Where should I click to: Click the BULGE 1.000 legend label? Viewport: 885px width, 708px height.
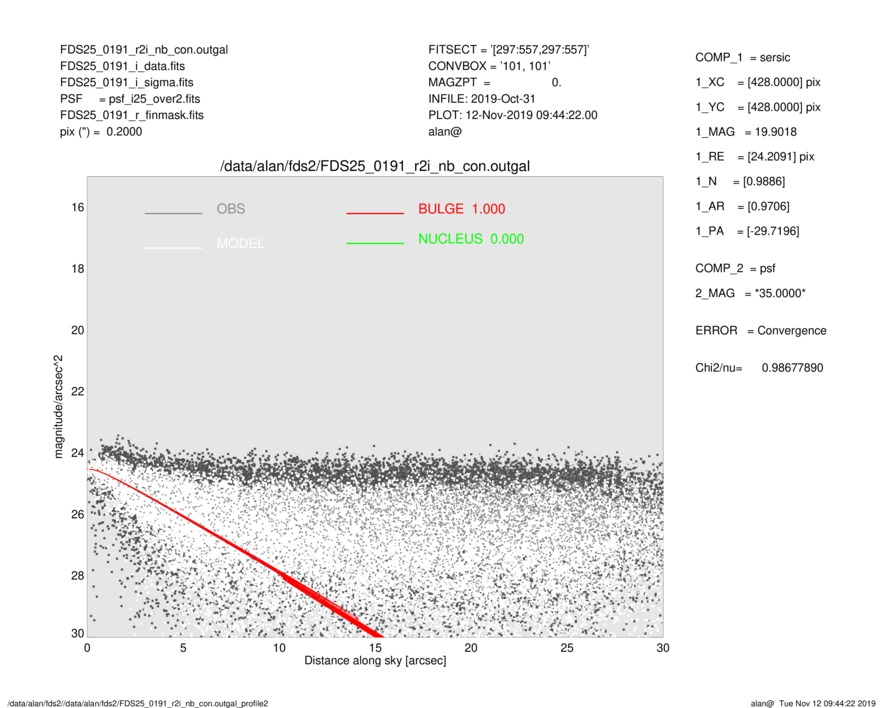pyautogui.click(x=462, y=209)
